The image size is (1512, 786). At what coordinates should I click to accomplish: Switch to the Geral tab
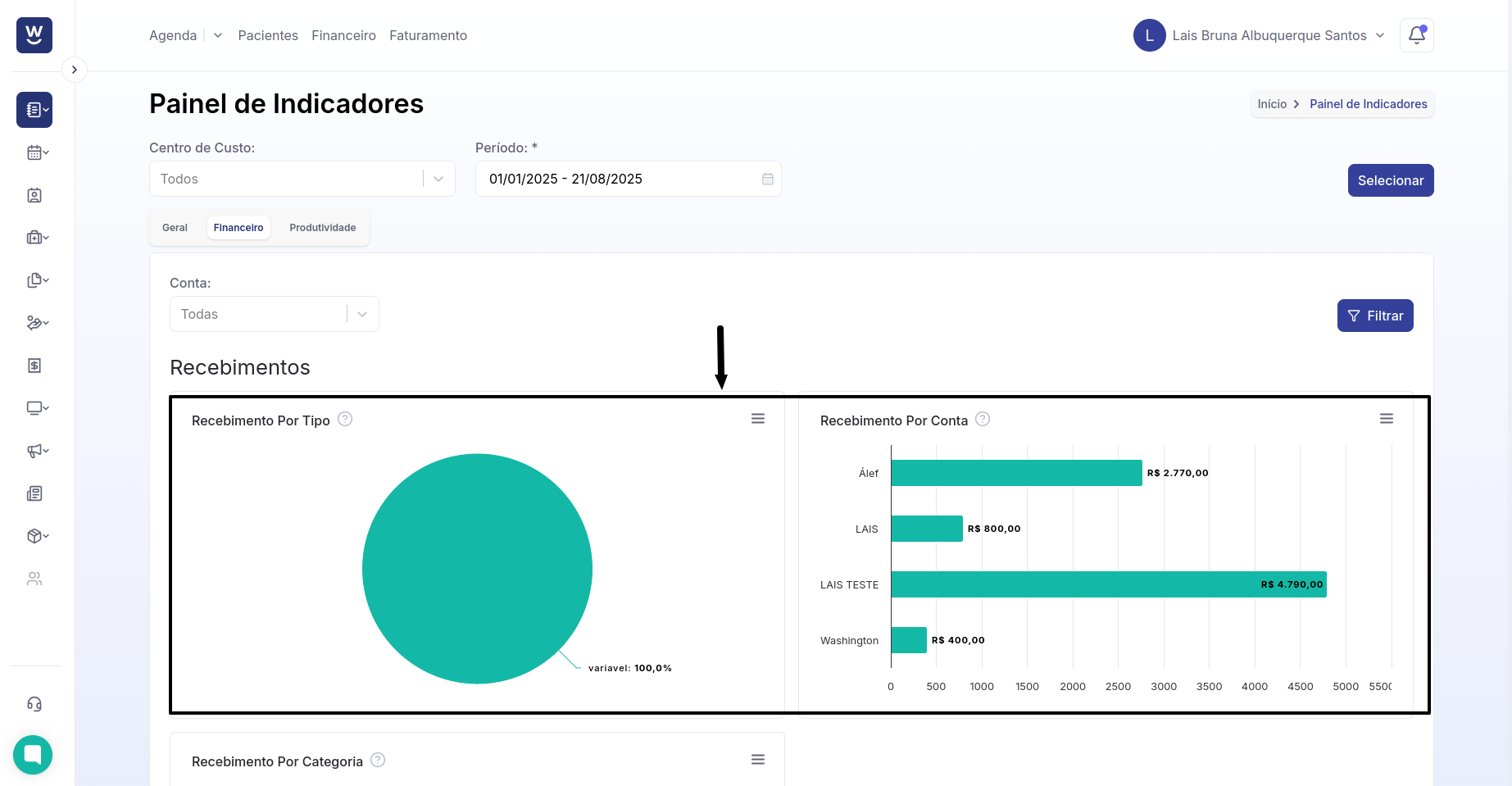(x=175, y=228)
